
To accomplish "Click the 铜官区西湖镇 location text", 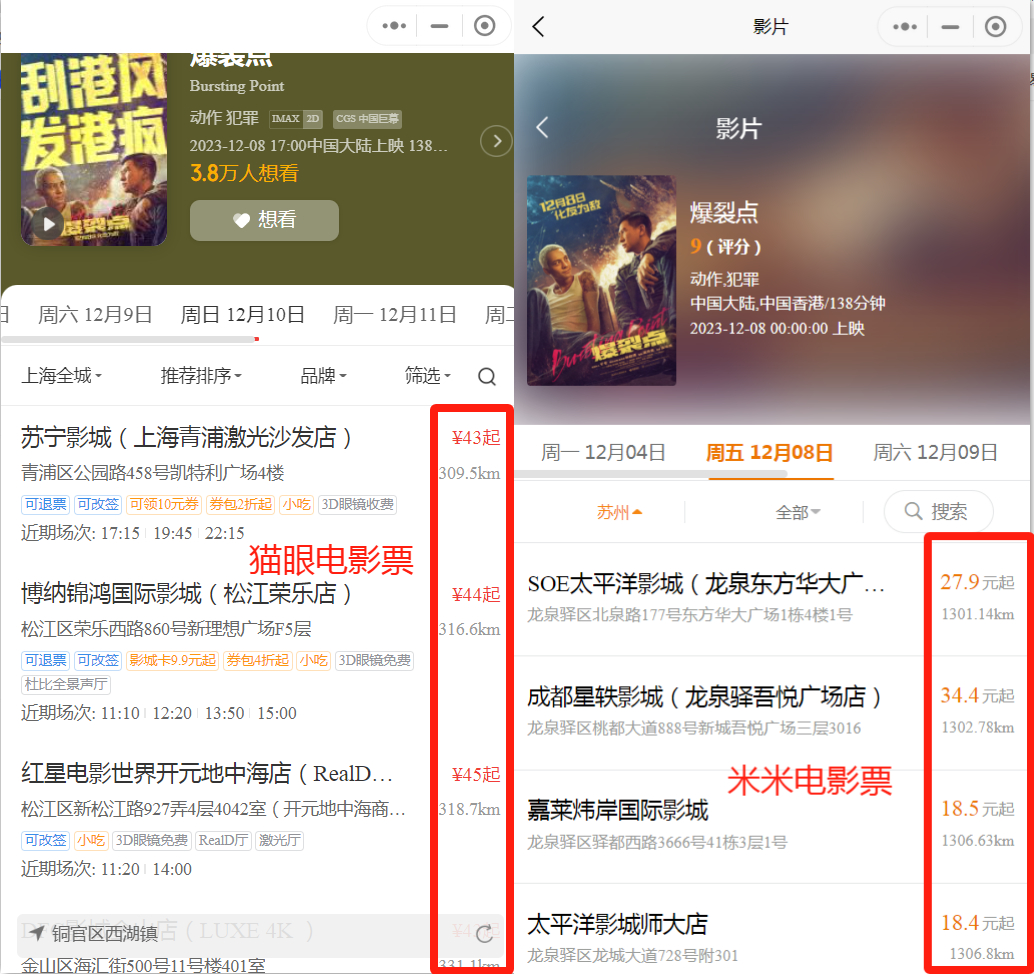I will [x=105, y=933].
